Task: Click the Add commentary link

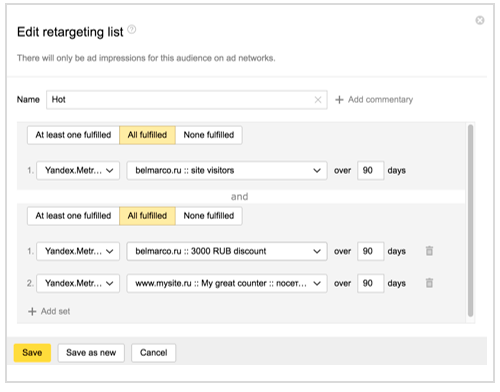Action: [x=380, y=100]
